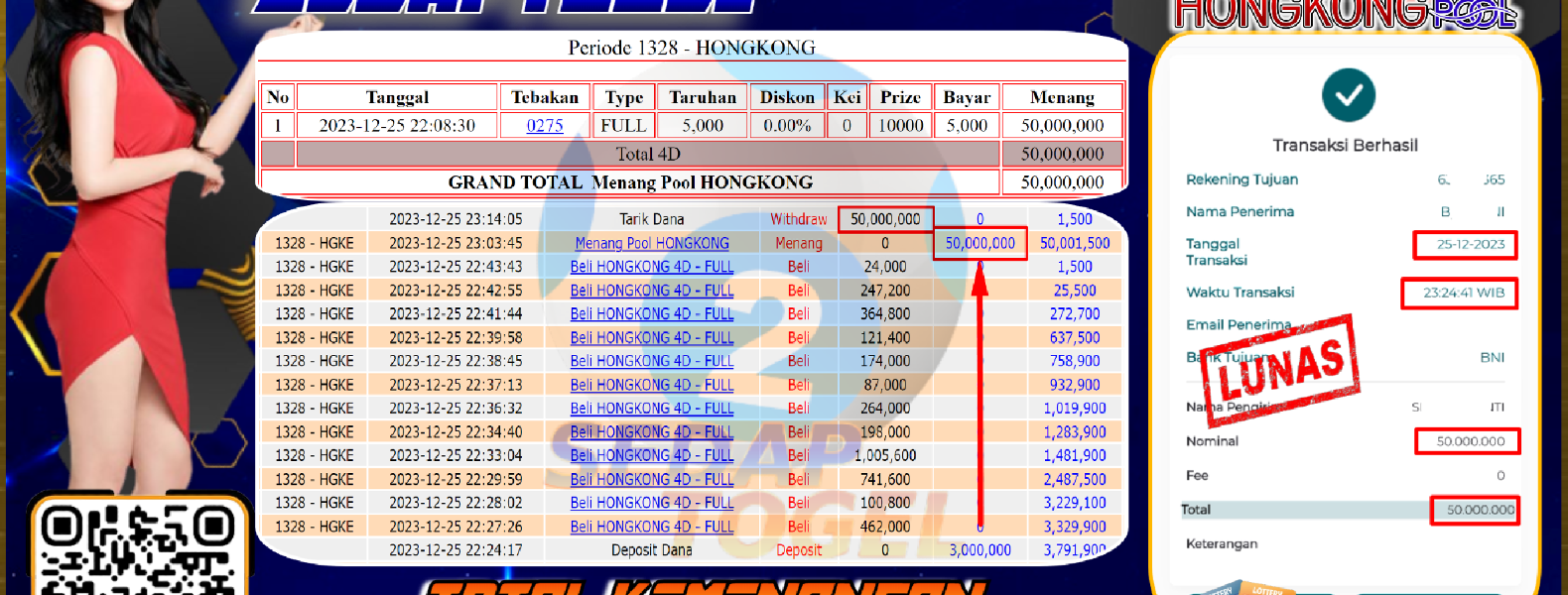1568x595 pixels.
Task: Click the Prize column header
Action: (x=900, y=97)
